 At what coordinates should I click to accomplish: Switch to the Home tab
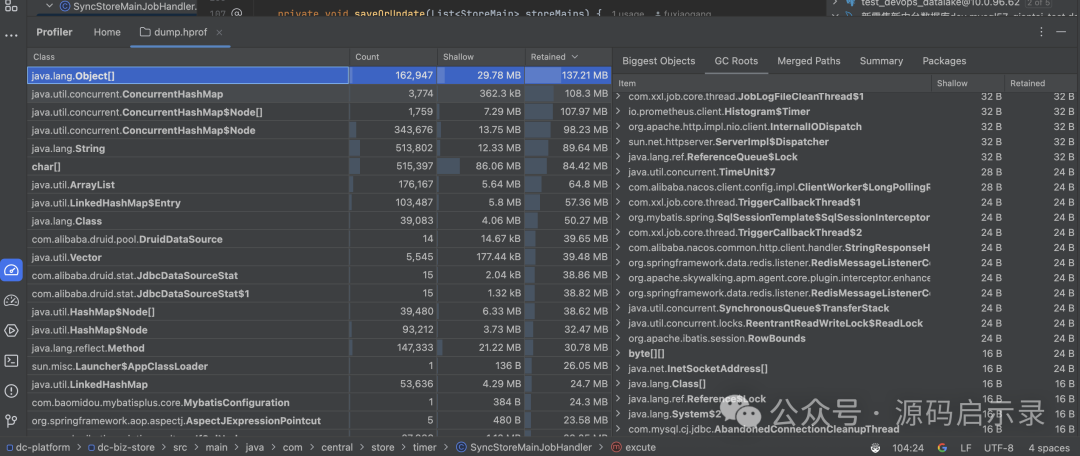click(107, 32)
